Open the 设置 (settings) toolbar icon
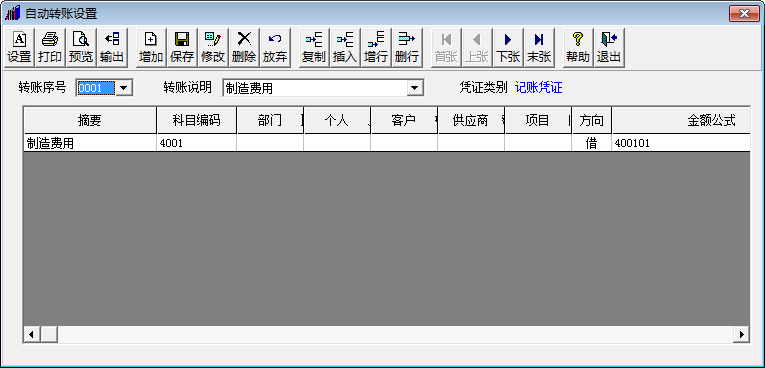Image resolution: width=765 pixels, height=368 pixels. 19,47
